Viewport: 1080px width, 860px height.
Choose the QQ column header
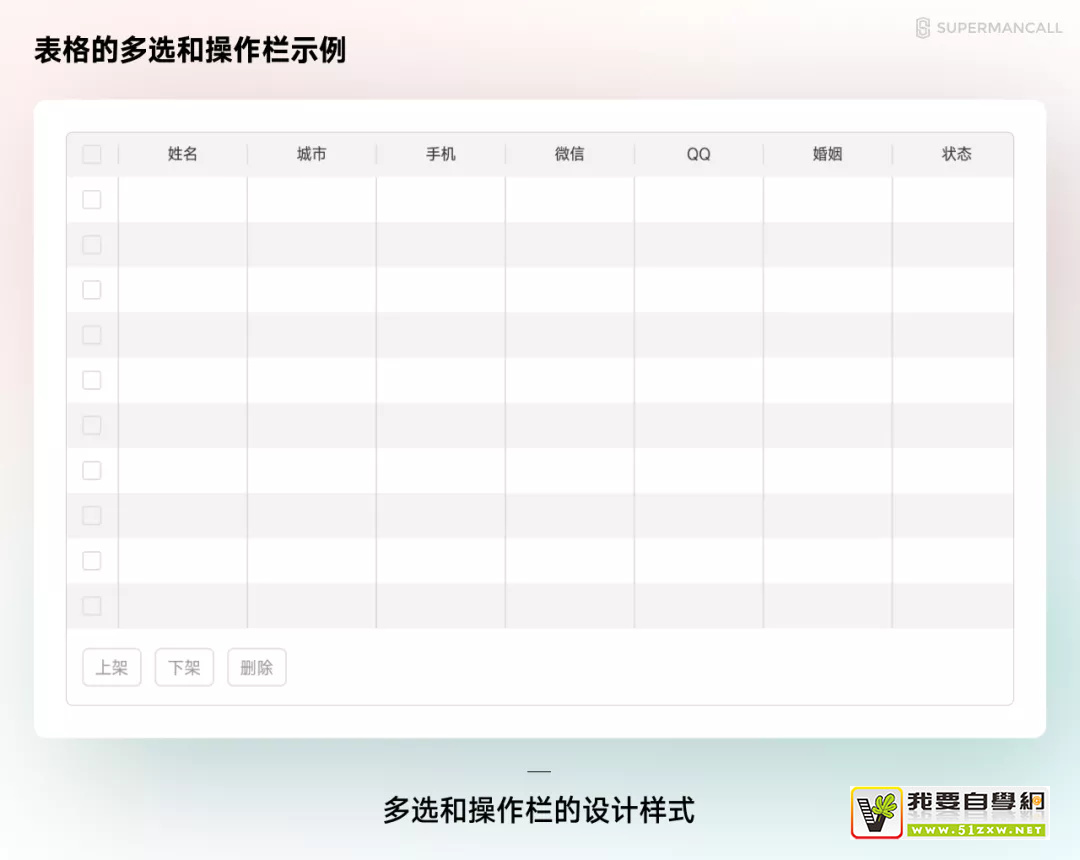coord(699,154)
